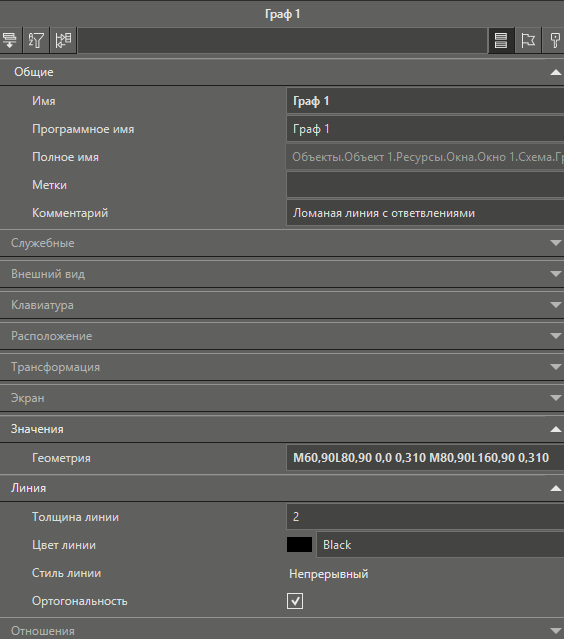The width and height of the screenshot is (564, 639).
Task: Click the flag icon in toolbar
Action: pyautogui.click(x=528, y=40)
